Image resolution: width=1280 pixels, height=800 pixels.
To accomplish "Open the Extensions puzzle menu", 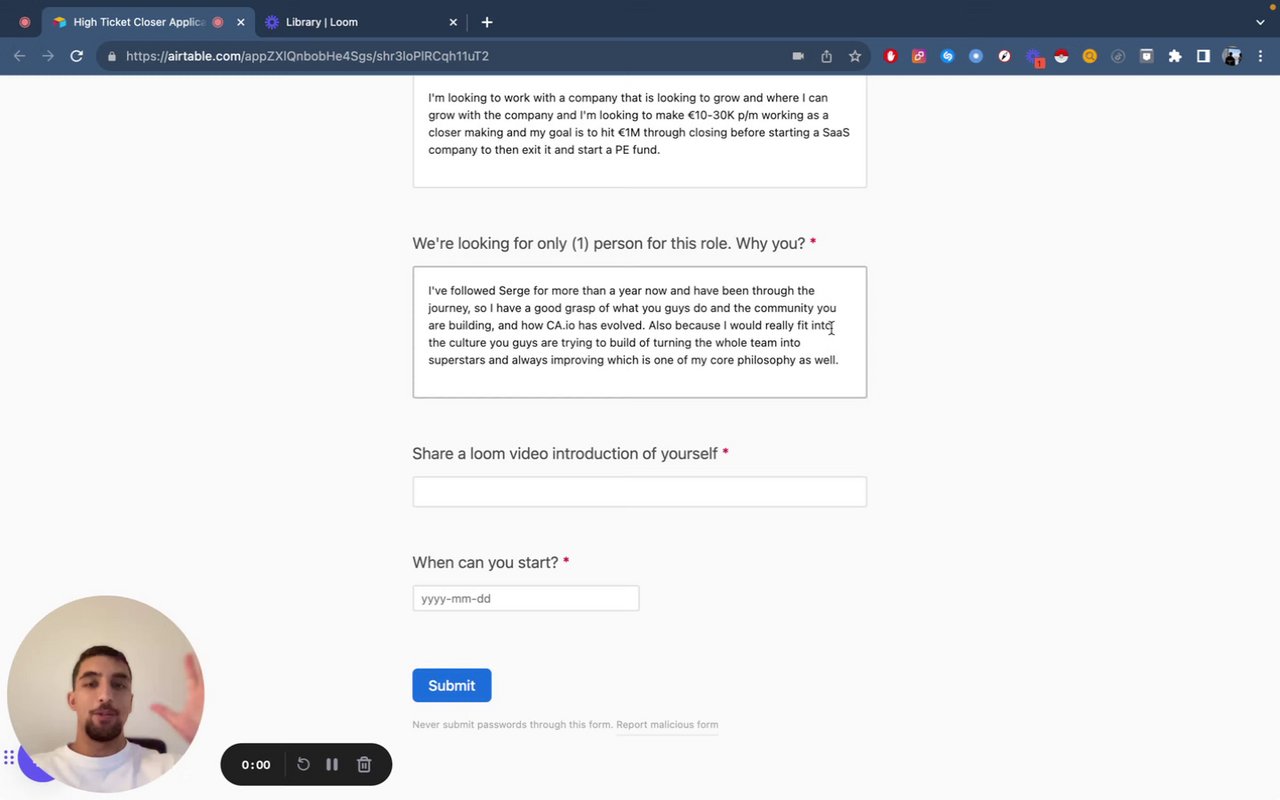I will 1175,56.
